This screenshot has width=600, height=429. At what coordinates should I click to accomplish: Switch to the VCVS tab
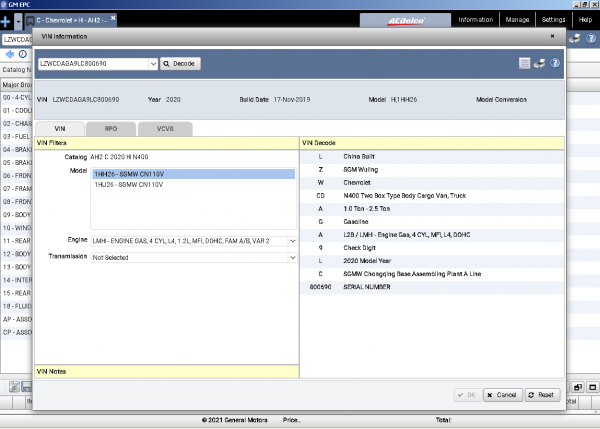click(x=165, y=129)
